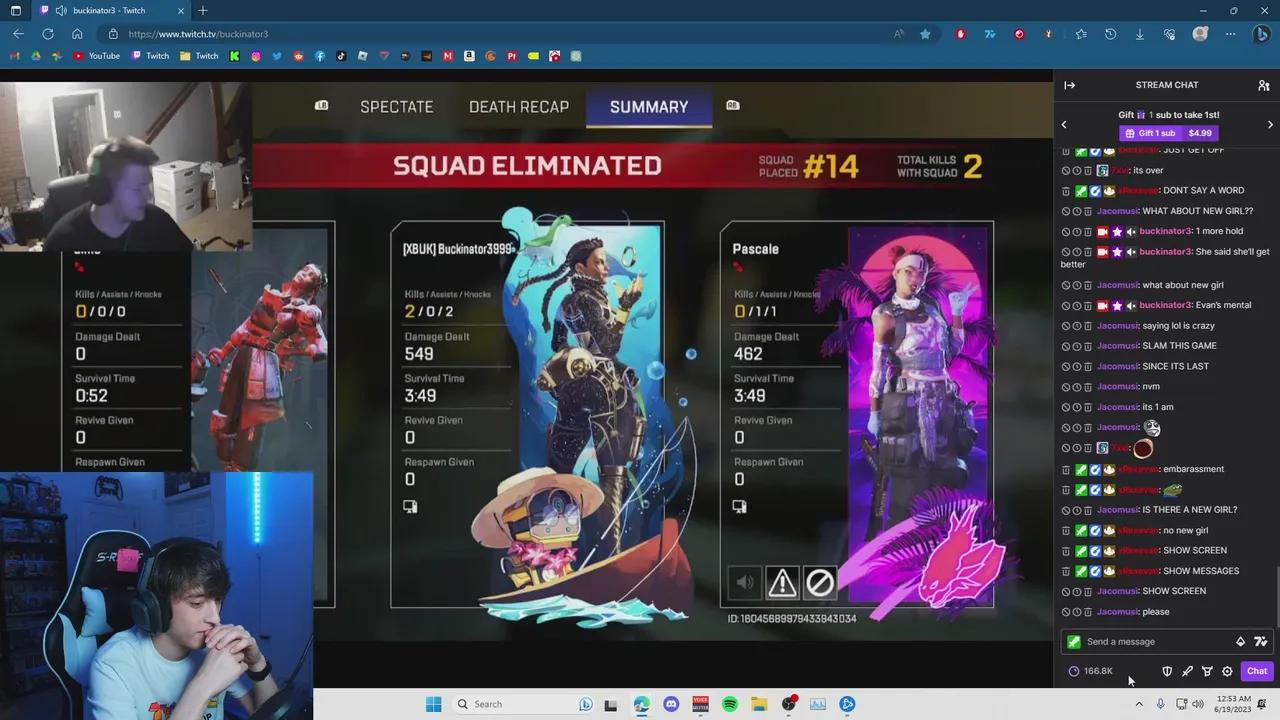This screenshot has width=1280, height=720.
Task: Click the channel points 166.8K balance
Action: click(1091, 671)
